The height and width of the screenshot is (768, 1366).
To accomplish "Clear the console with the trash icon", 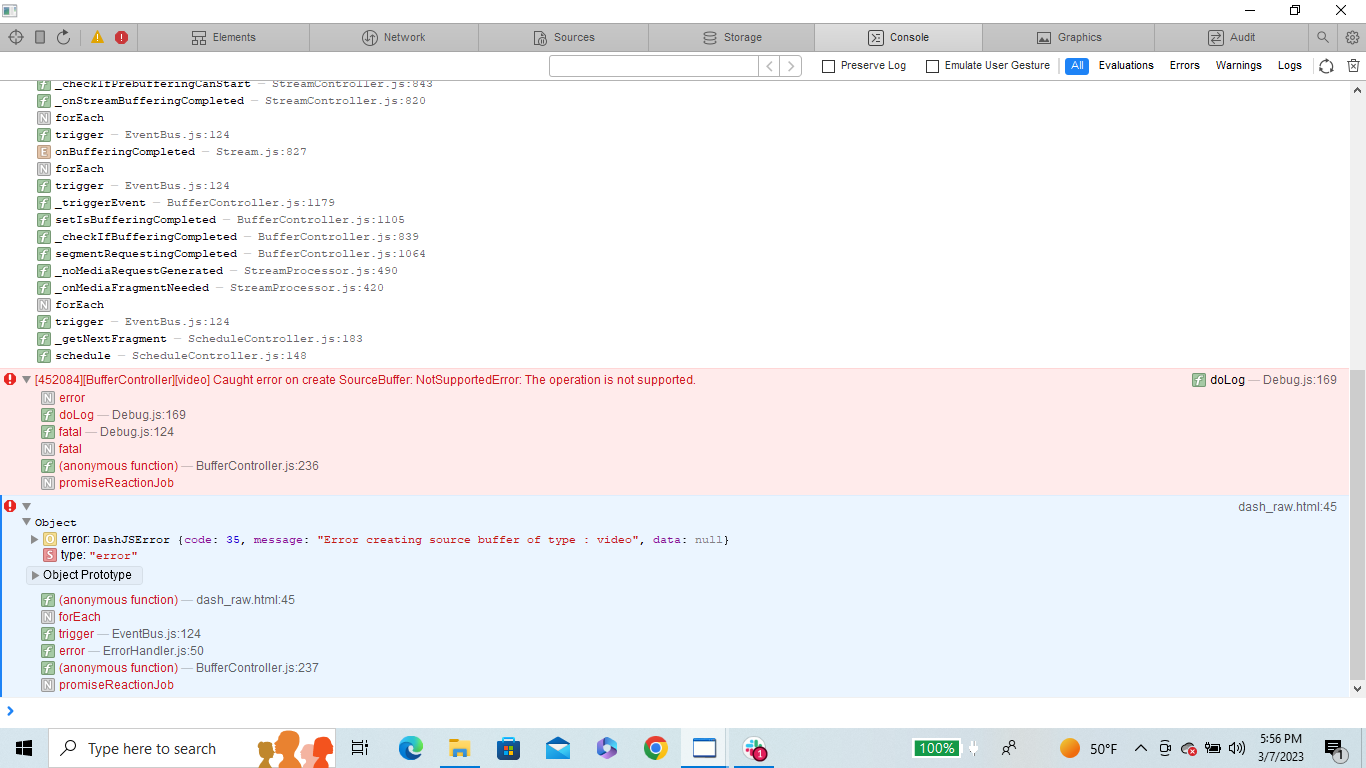I will (1355, 65).
